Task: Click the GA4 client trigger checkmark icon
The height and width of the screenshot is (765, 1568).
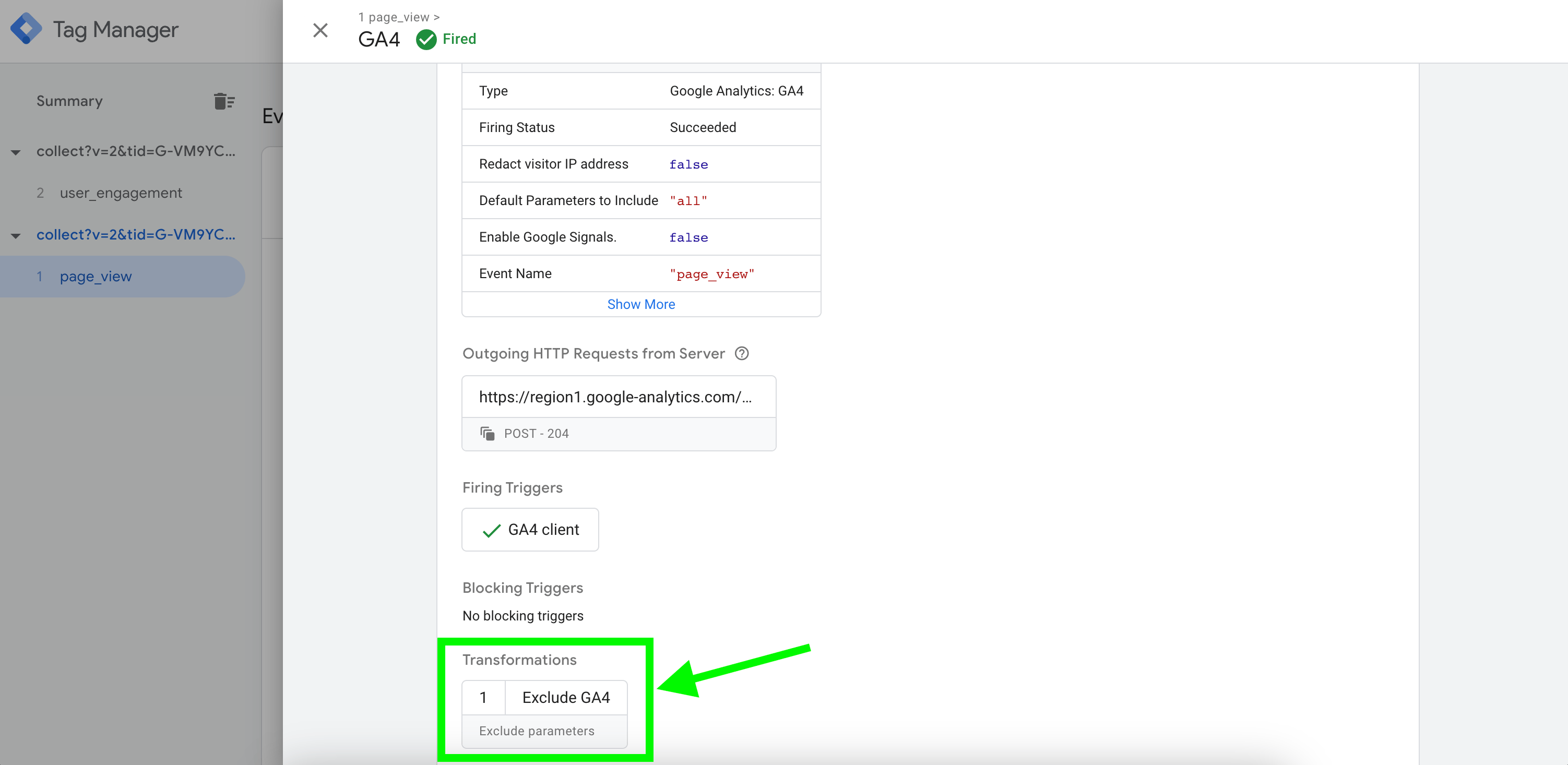Action: tap(491, 530)
